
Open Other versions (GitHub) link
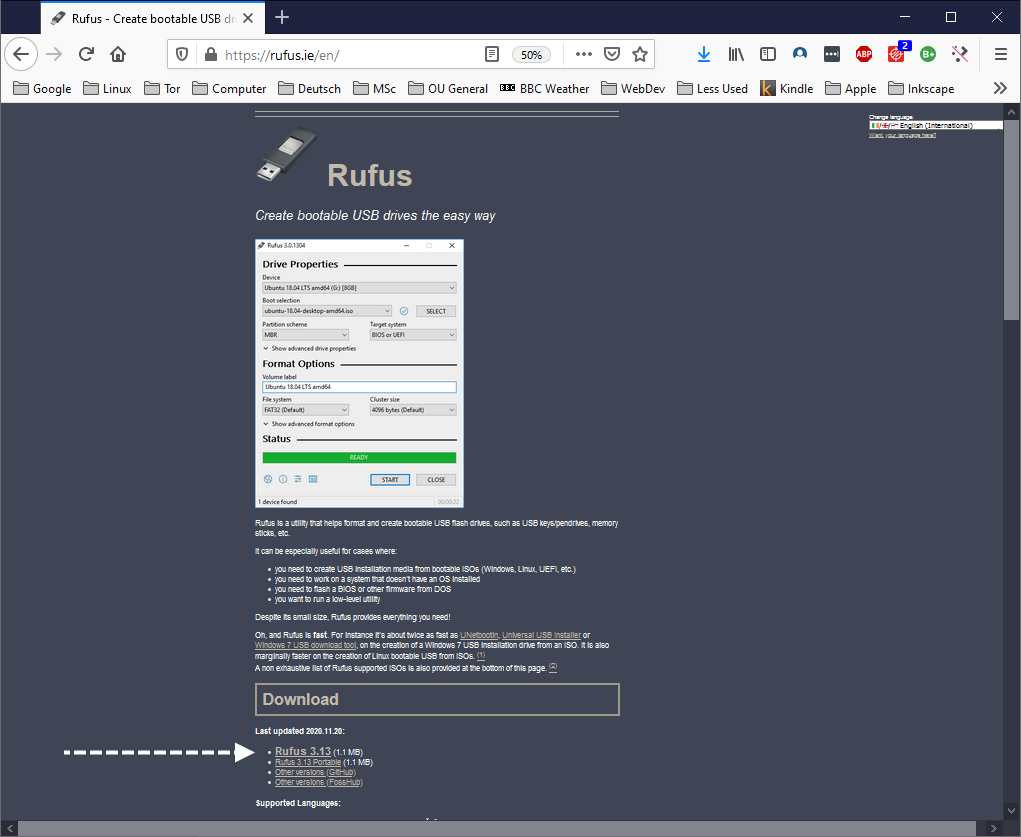pos(315,772)
